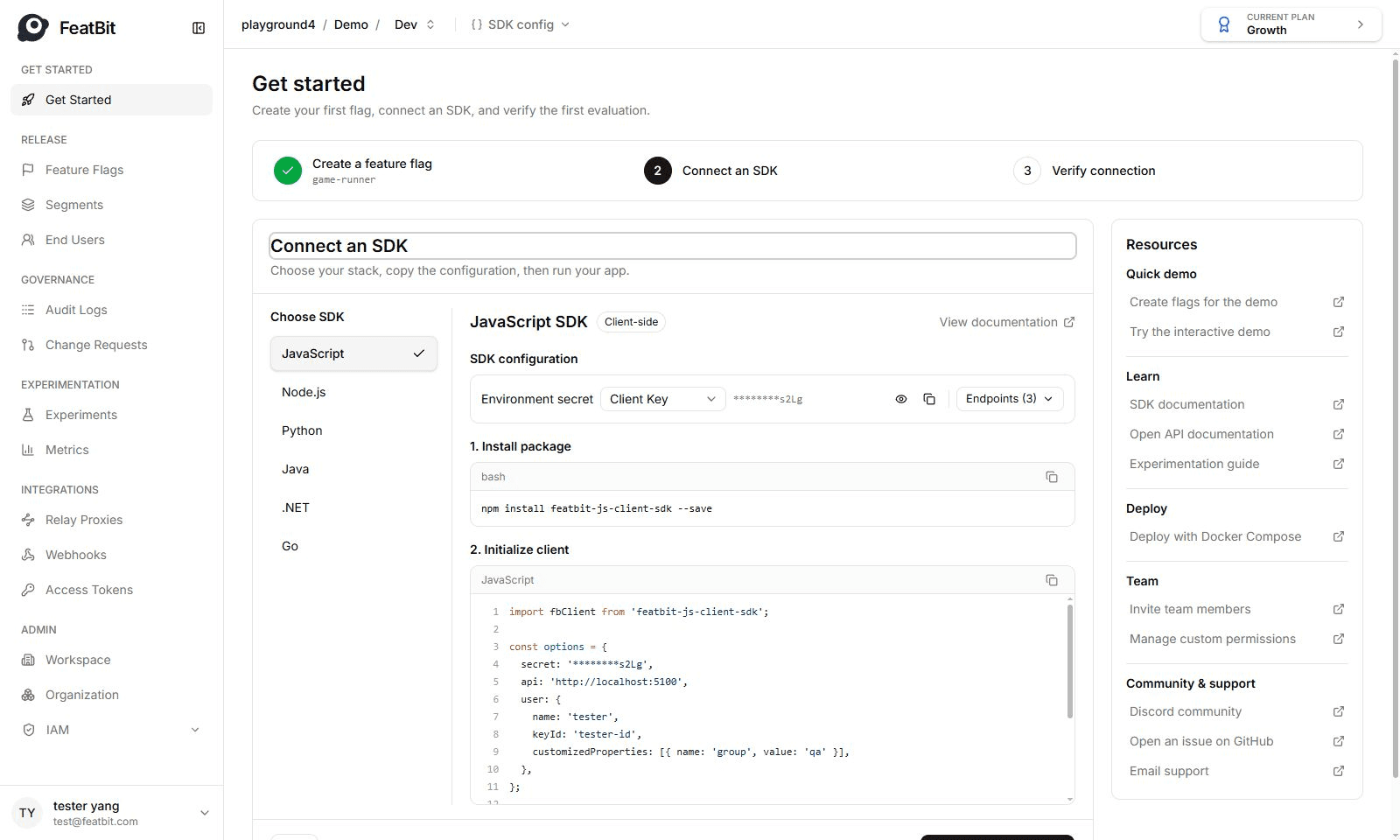Click the Client-side badge
Image resolution: width=1400 pixels, height=840 pixels.
point(631,322)
